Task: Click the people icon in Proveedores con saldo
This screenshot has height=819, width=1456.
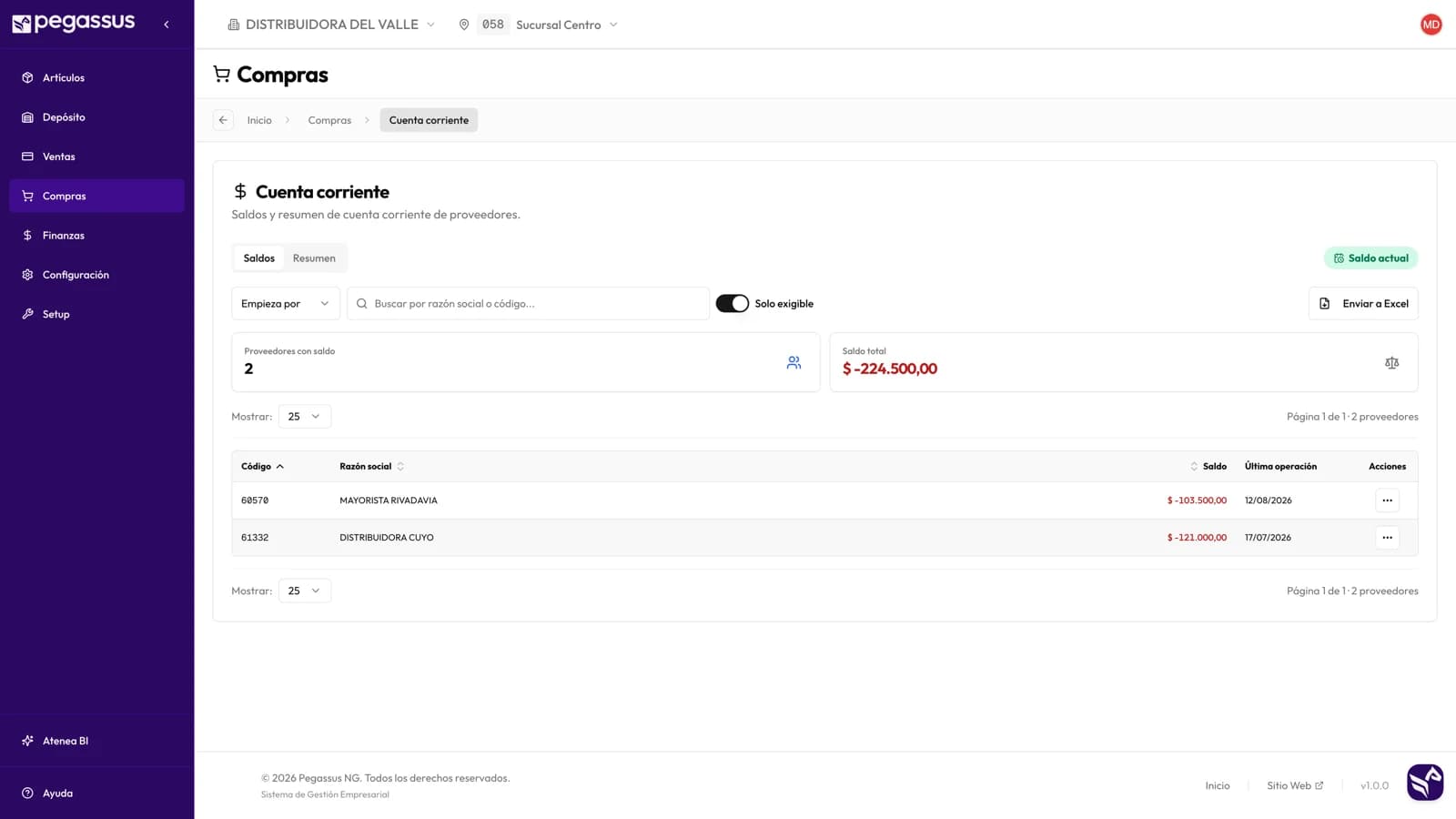Action: (794, 363)
